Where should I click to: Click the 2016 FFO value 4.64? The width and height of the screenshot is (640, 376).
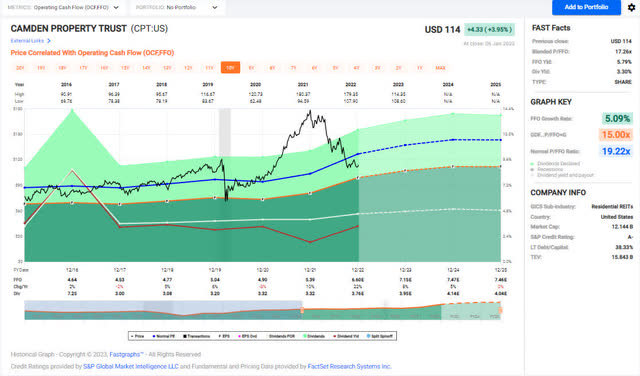[72, 280]
